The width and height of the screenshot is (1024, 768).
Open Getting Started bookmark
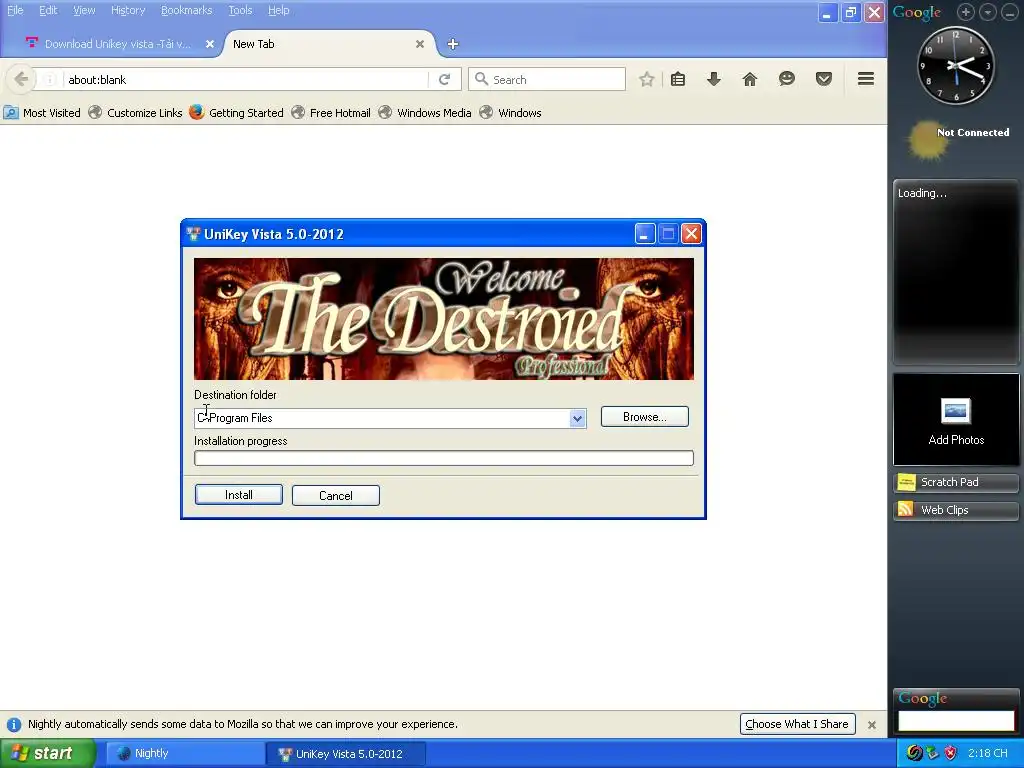pyautogui.click(x=237, y=113)
